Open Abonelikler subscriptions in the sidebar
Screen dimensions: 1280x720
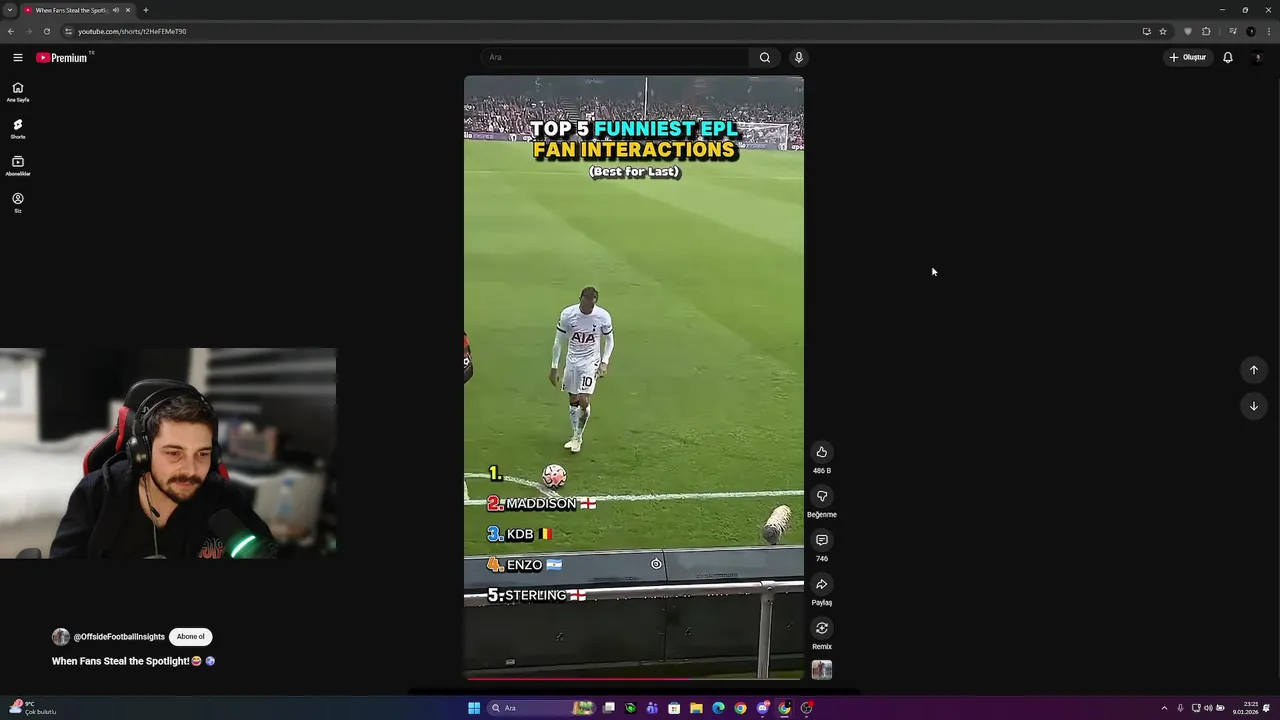18,166
